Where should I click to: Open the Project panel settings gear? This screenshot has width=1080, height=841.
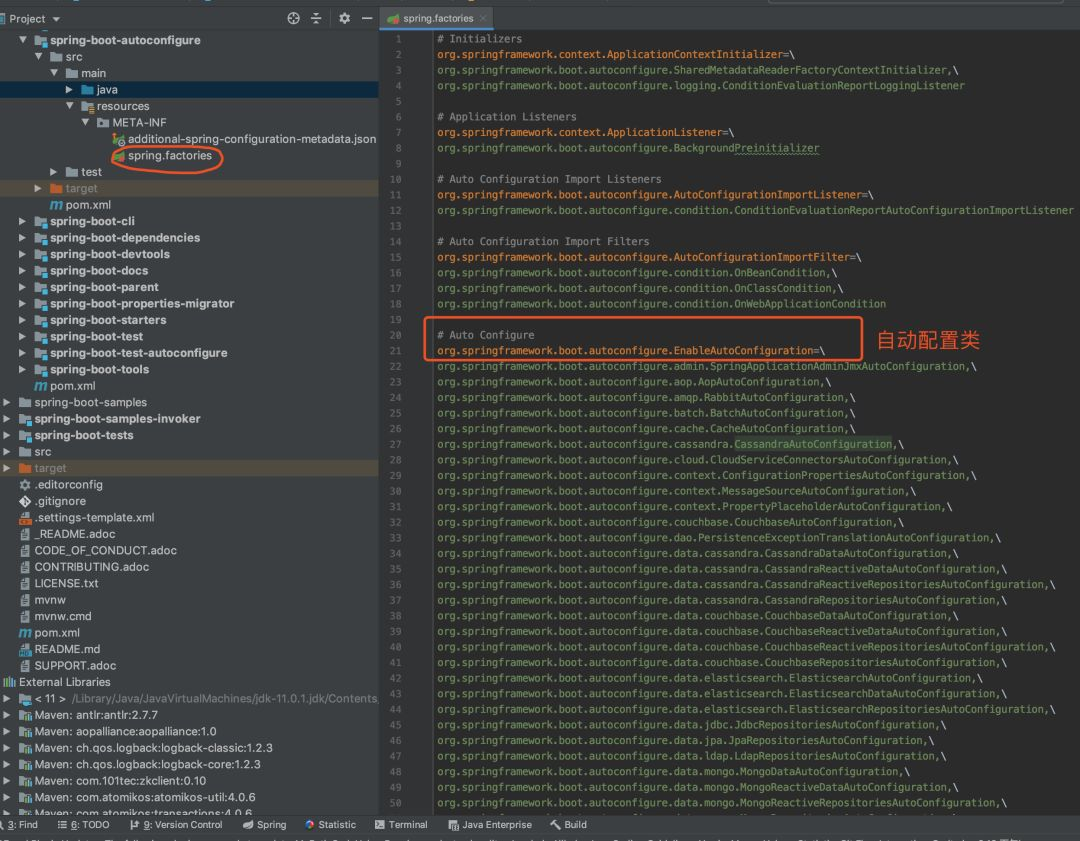[x=344, y=19]
